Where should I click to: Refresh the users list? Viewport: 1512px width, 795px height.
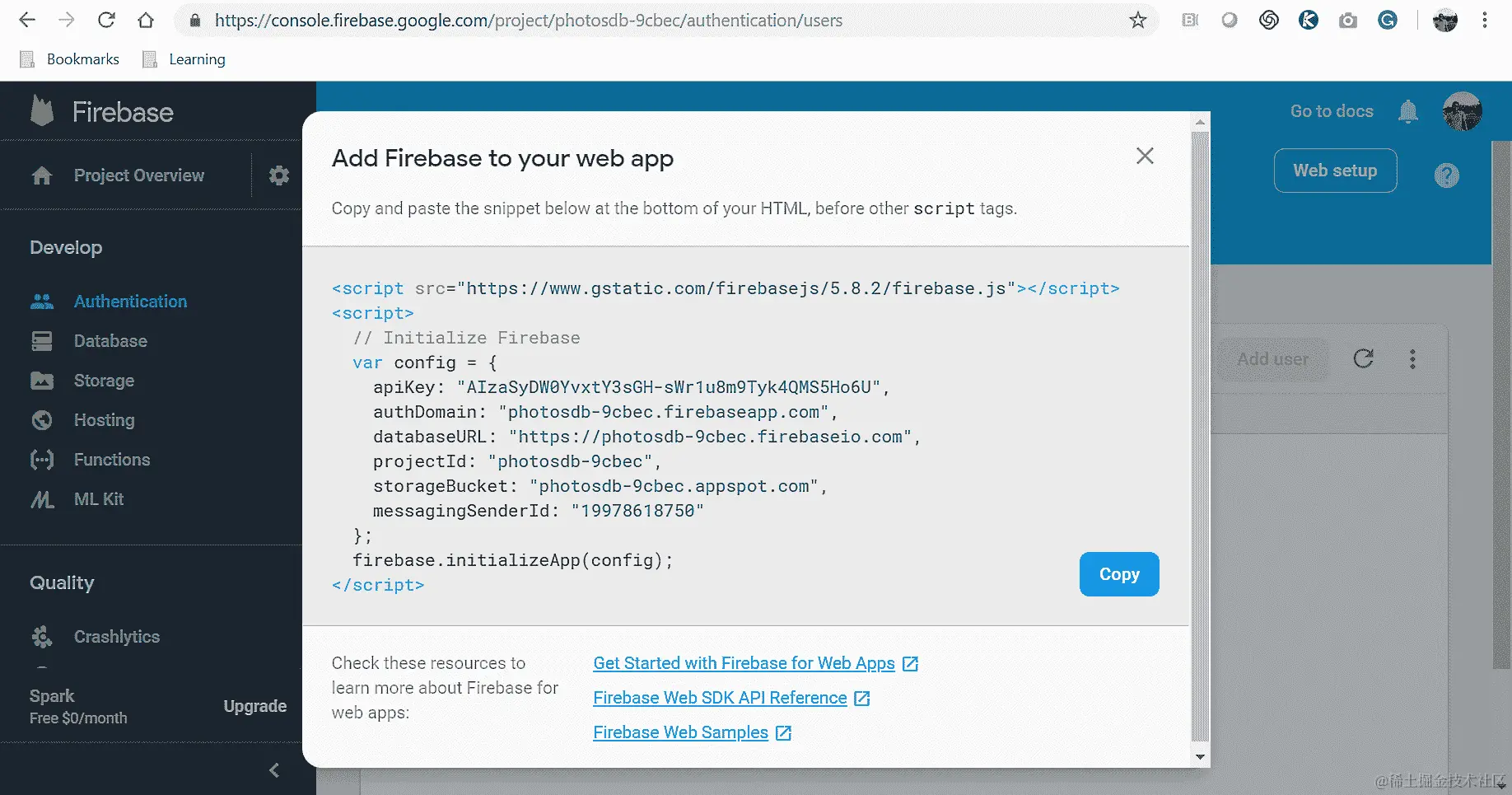coord(1363,358)
